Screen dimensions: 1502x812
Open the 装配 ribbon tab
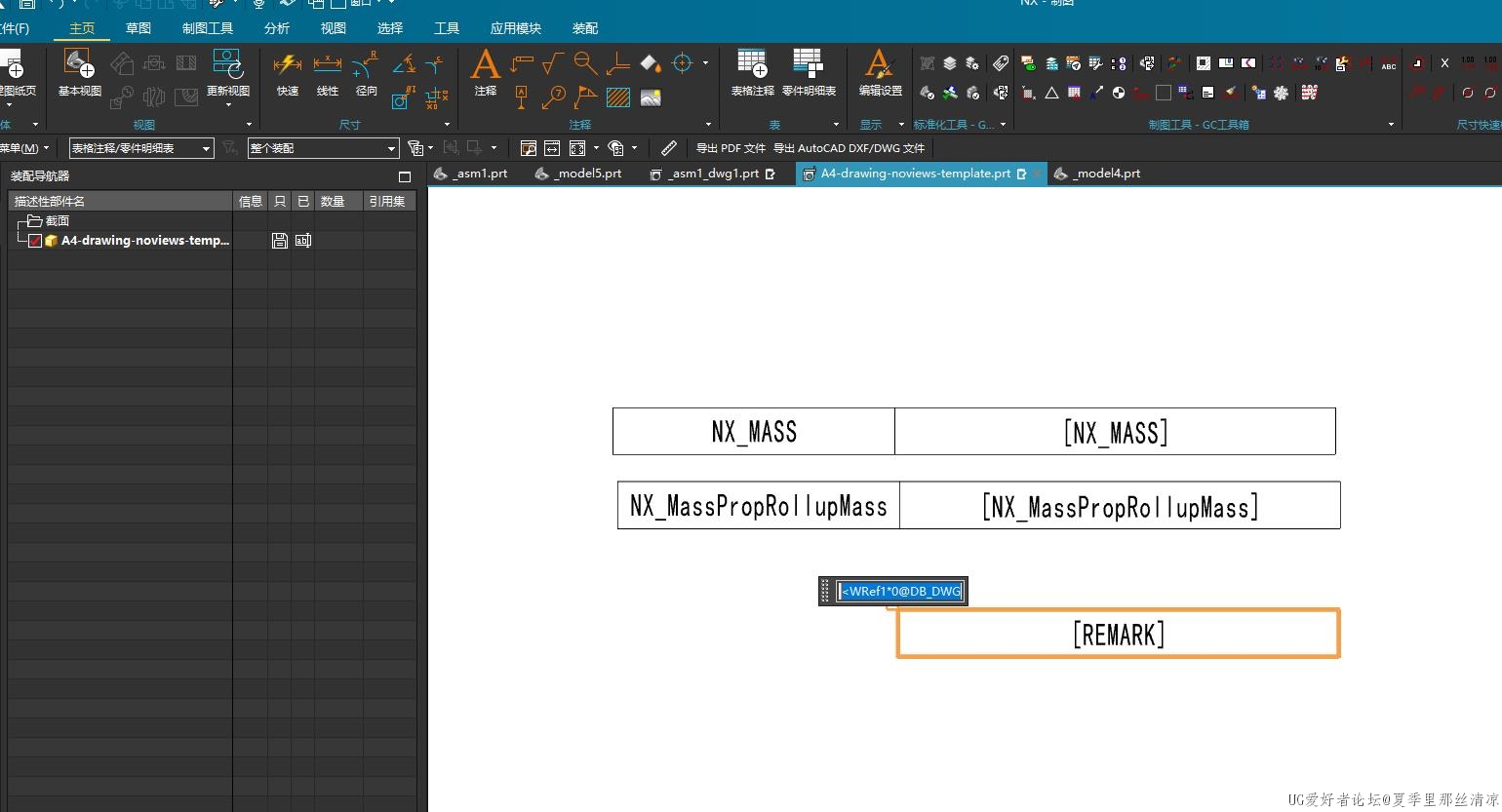[x=585, y=28]
